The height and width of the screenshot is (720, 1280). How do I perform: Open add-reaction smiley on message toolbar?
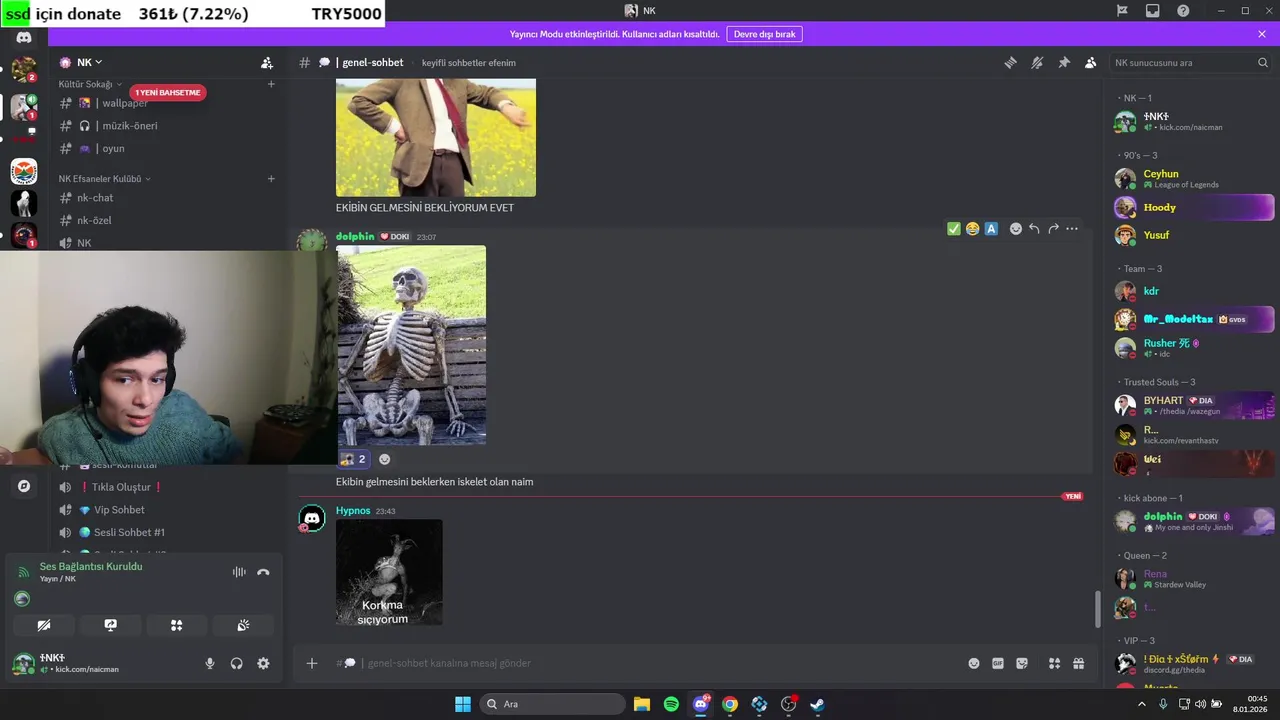pyautogui.click(x=1016, y=229)
